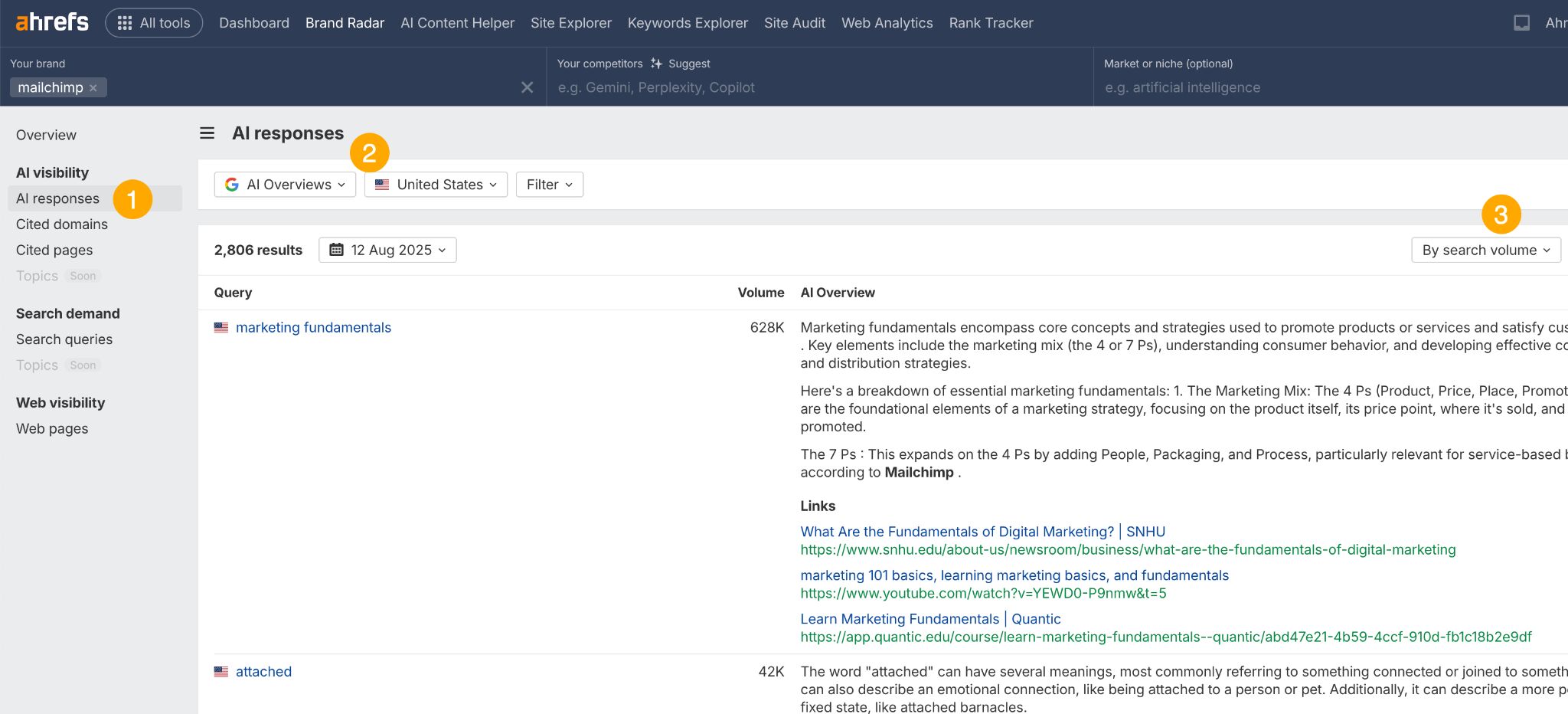Click the display icon in the top-right corner

click(x=1520, y=22)
